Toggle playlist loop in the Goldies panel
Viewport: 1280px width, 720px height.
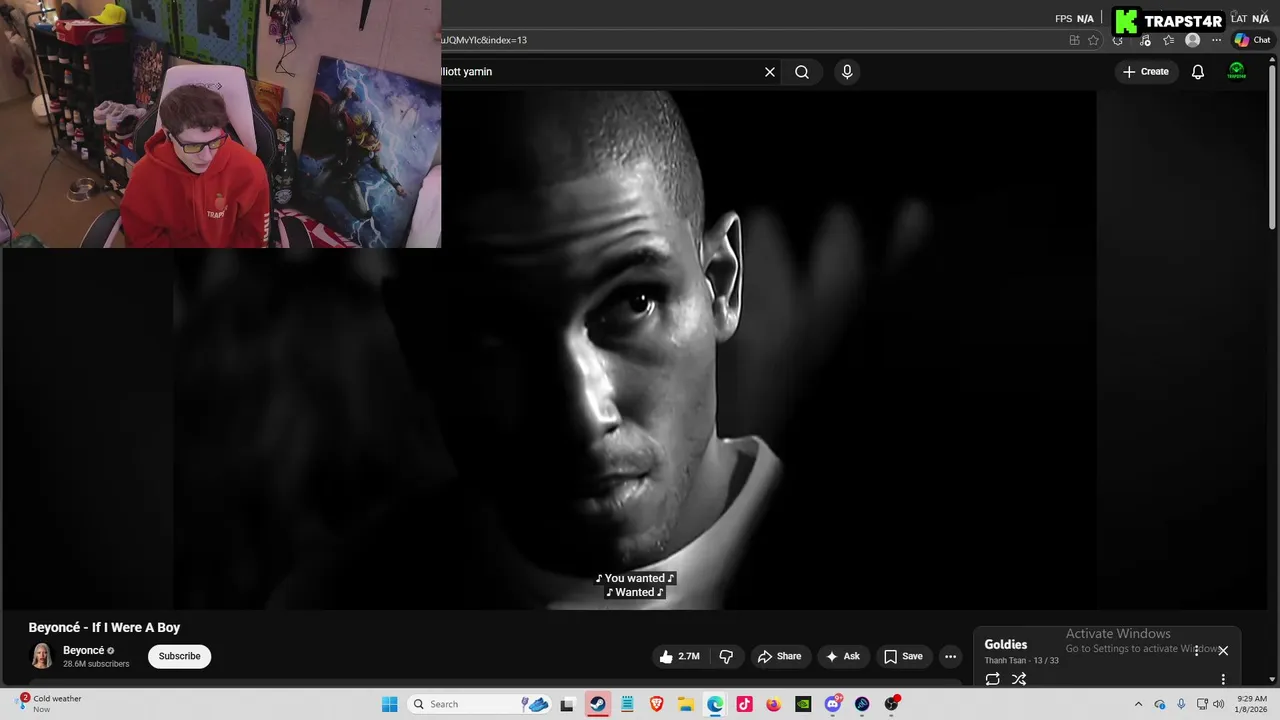pos(992,679)
